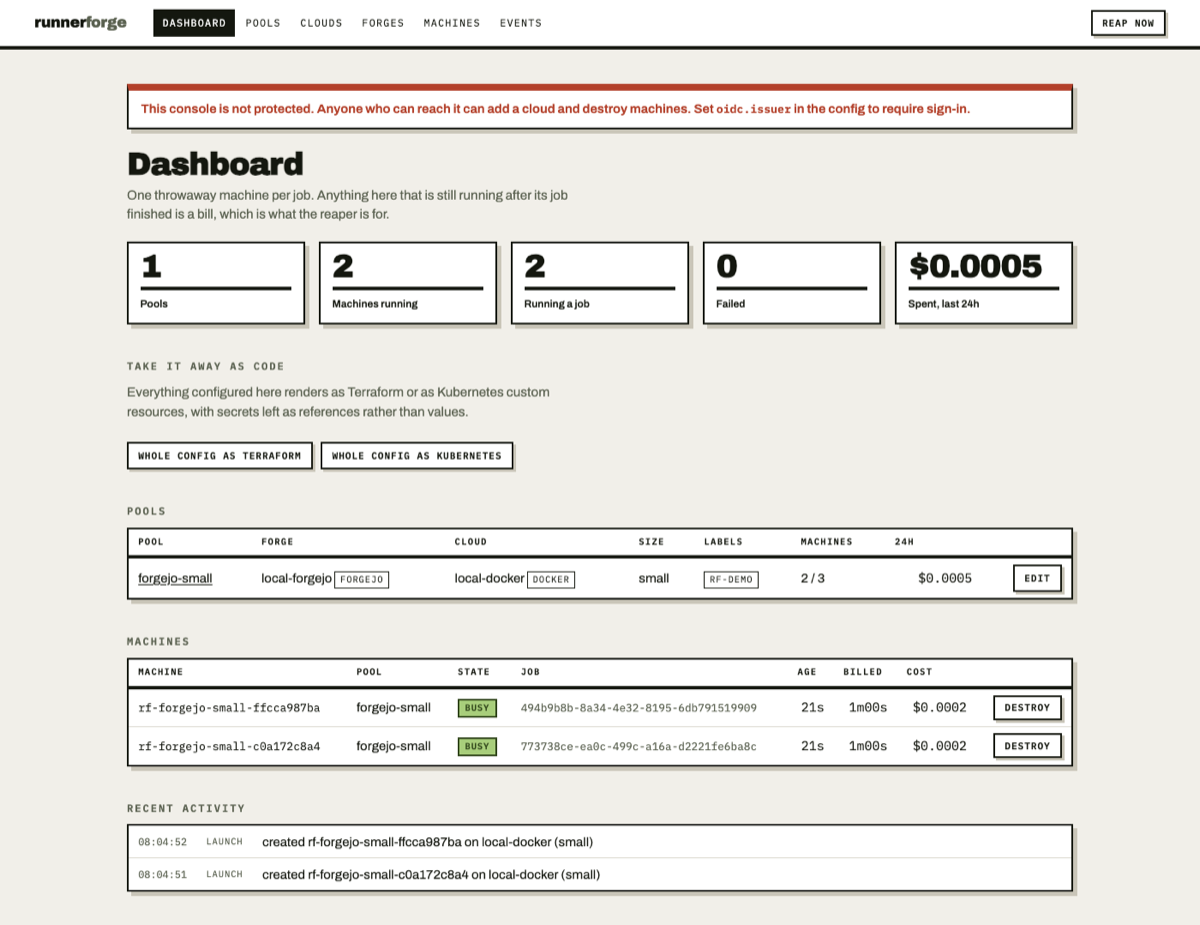Open the runnerforge logo home link
The image size is (1200, 925).
pos(80,23)
